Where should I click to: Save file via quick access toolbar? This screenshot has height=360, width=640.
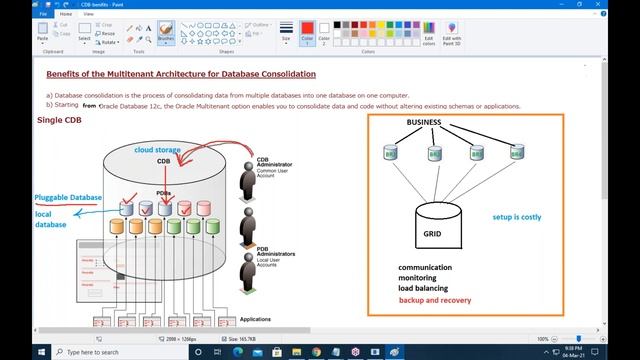(x=48, y=4)
